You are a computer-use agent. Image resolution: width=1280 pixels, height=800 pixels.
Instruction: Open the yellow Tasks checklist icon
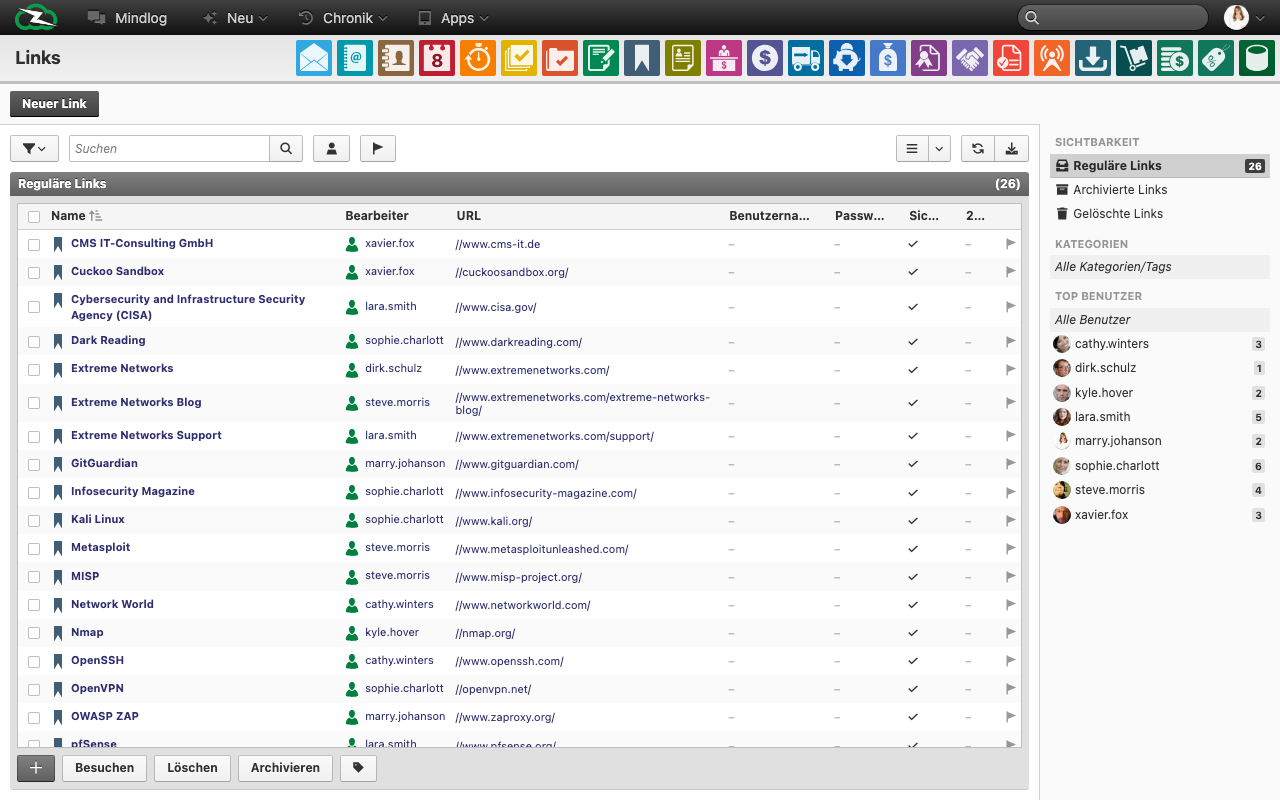point(519,58)
